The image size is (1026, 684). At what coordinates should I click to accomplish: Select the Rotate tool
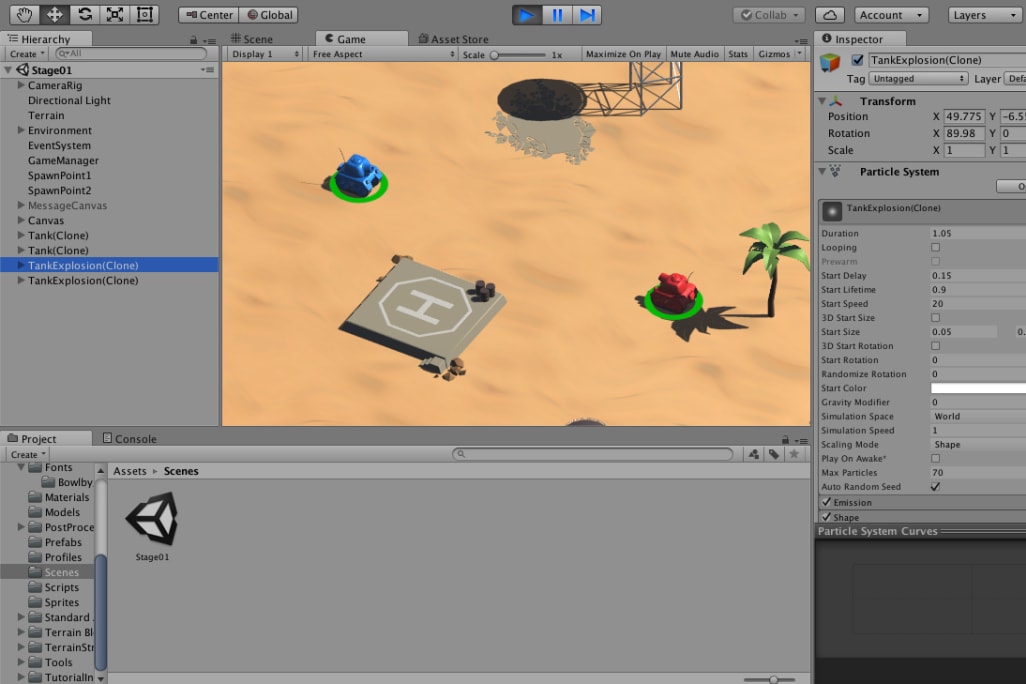pyautogui.click(x=85, y=14)
